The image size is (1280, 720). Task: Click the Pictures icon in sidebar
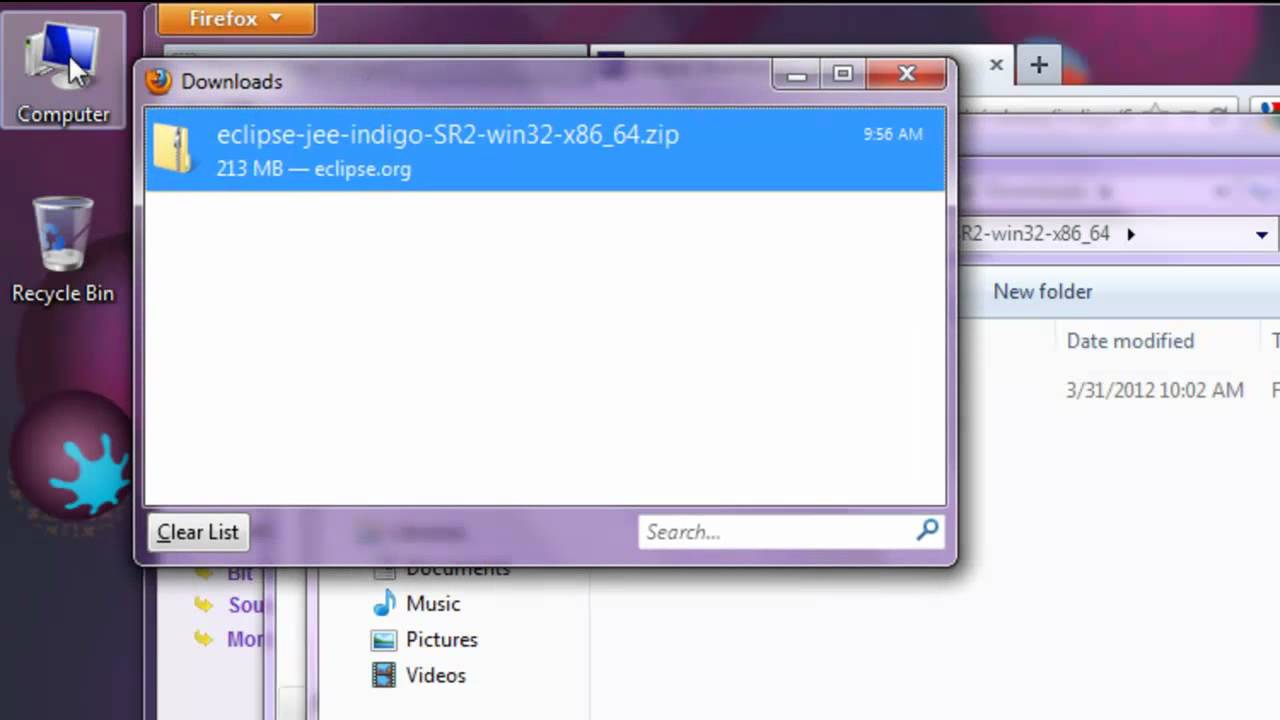click(384, 640)
